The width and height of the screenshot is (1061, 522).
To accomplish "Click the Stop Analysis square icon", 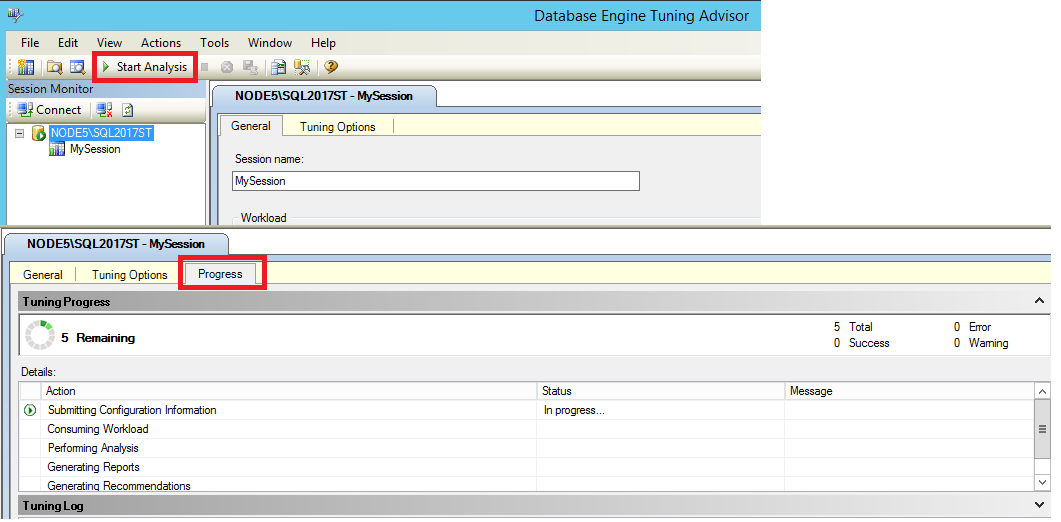I will pyautogui.click(x=205, y=67).
